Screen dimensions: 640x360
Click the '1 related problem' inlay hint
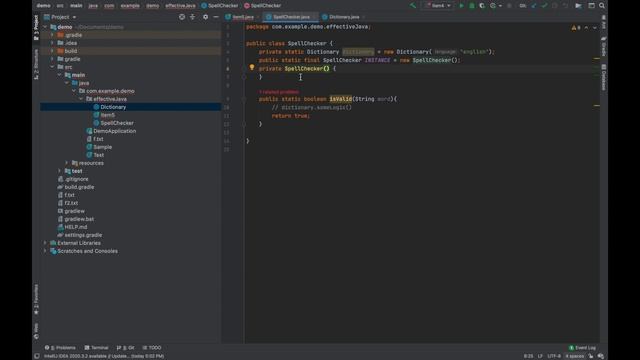point(279,92)
